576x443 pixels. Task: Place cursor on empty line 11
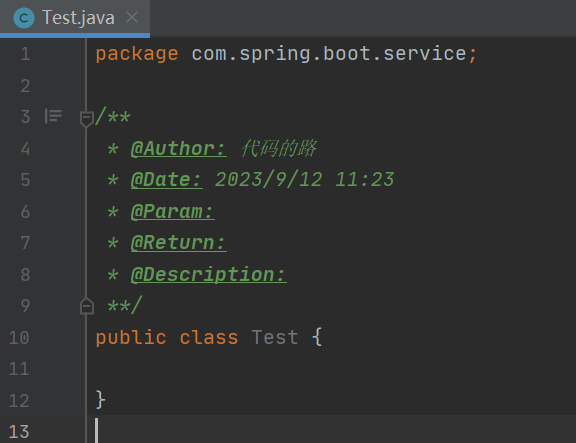click(x=331, y=369)
